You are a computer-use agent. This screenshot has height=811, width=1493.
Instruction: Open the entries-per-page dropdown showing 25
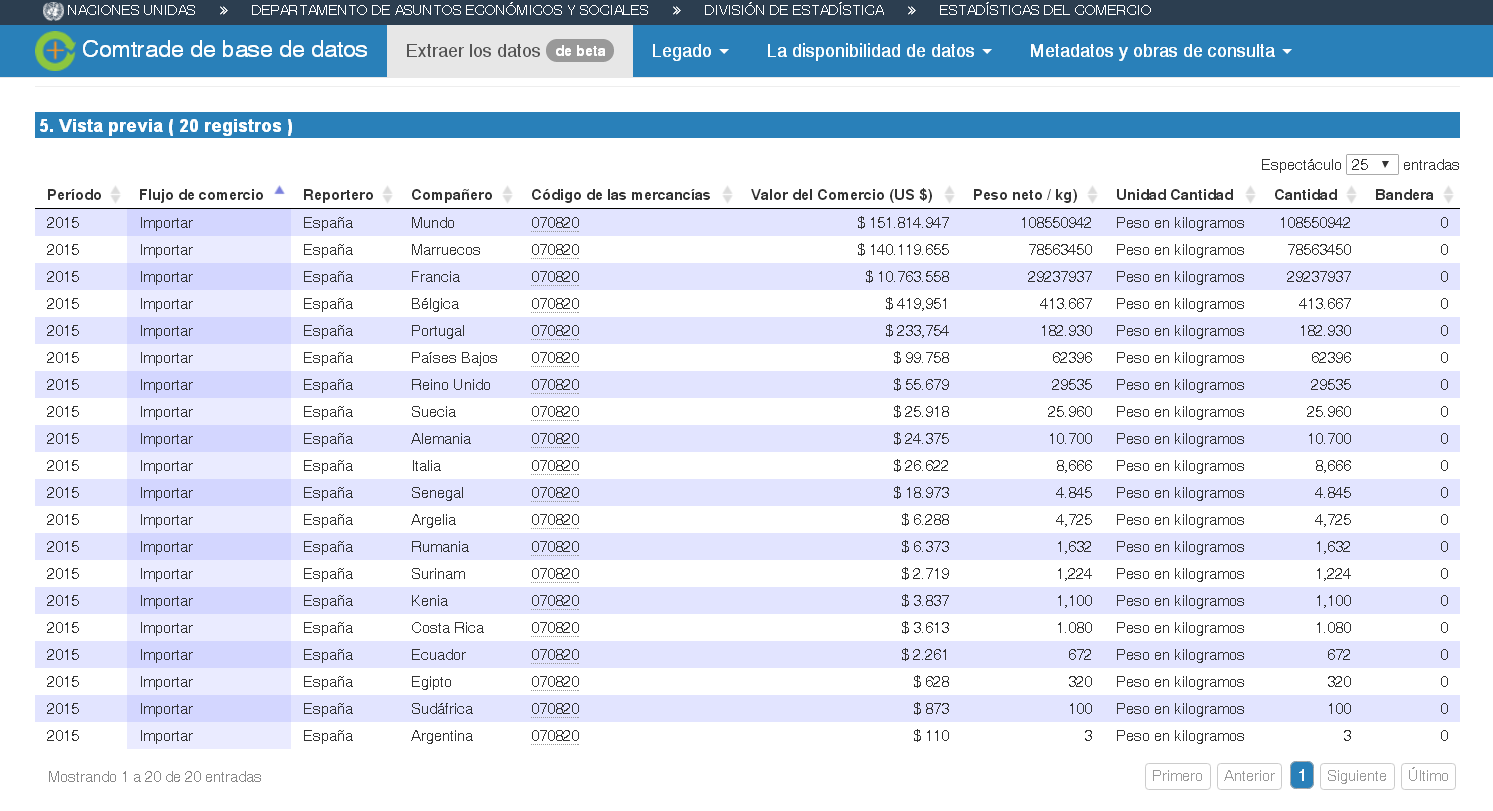tap(1371, 165)
